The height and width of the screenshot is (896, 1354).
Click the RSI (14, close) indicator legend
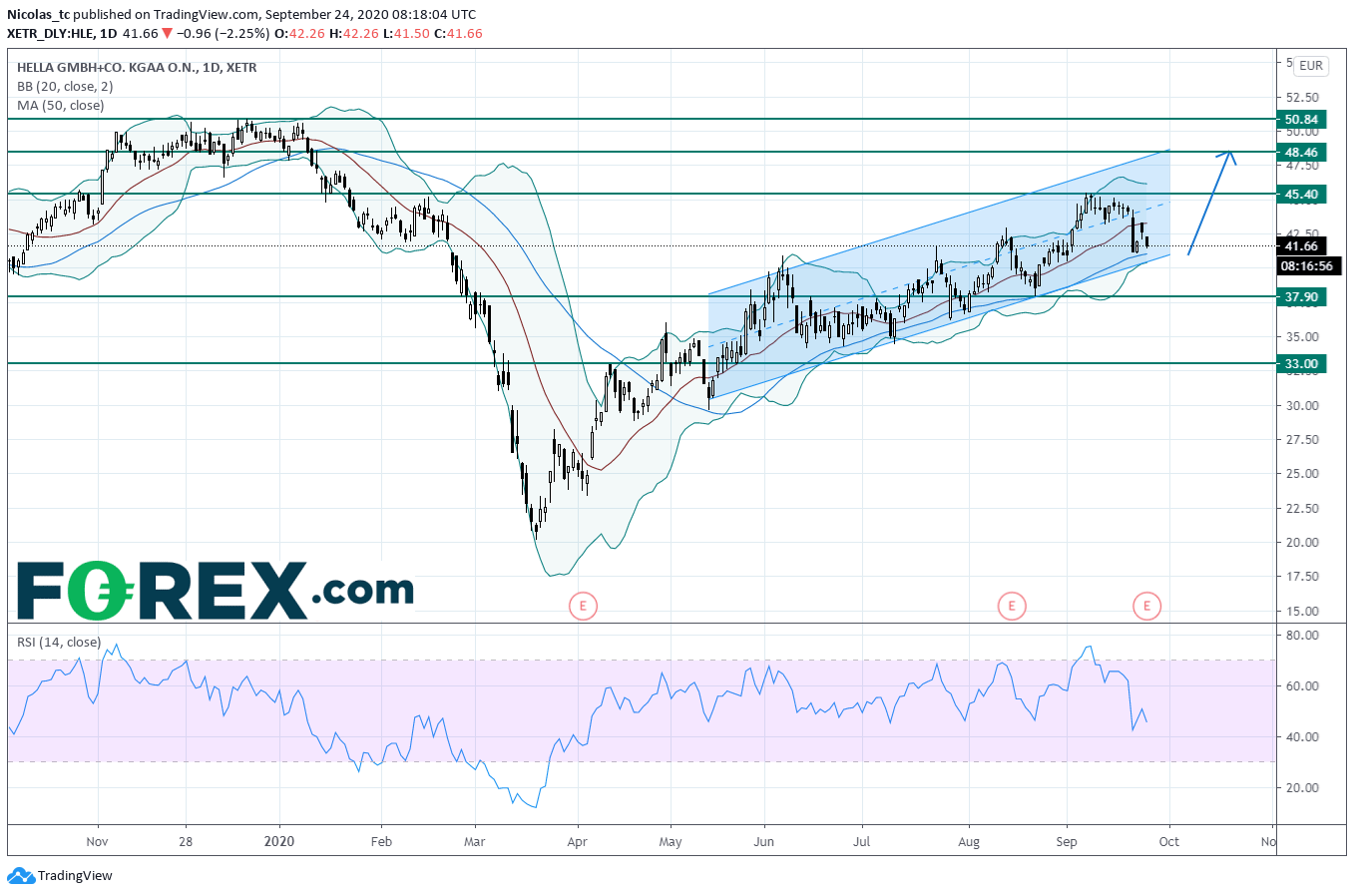click(59, 643)
